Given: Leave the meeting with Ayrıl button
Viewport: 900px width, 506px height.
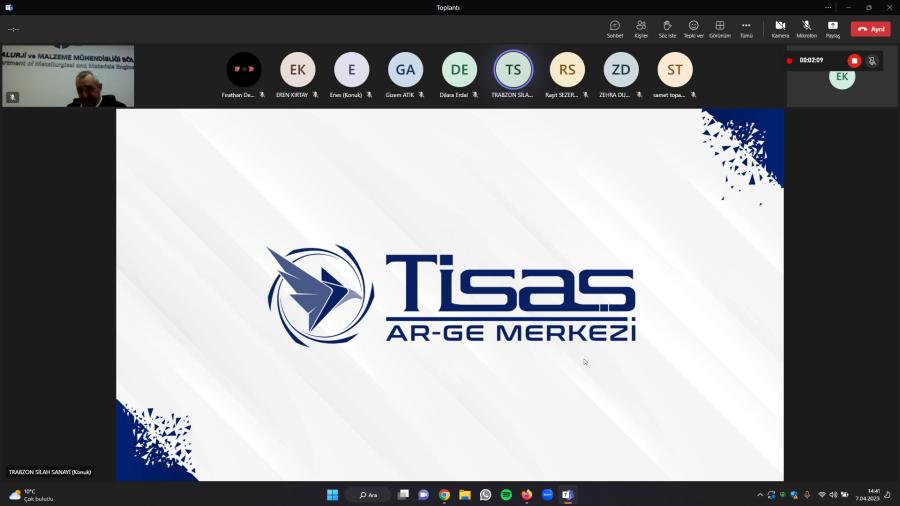Looking at the screenshot, I should (x=871, y=29).
